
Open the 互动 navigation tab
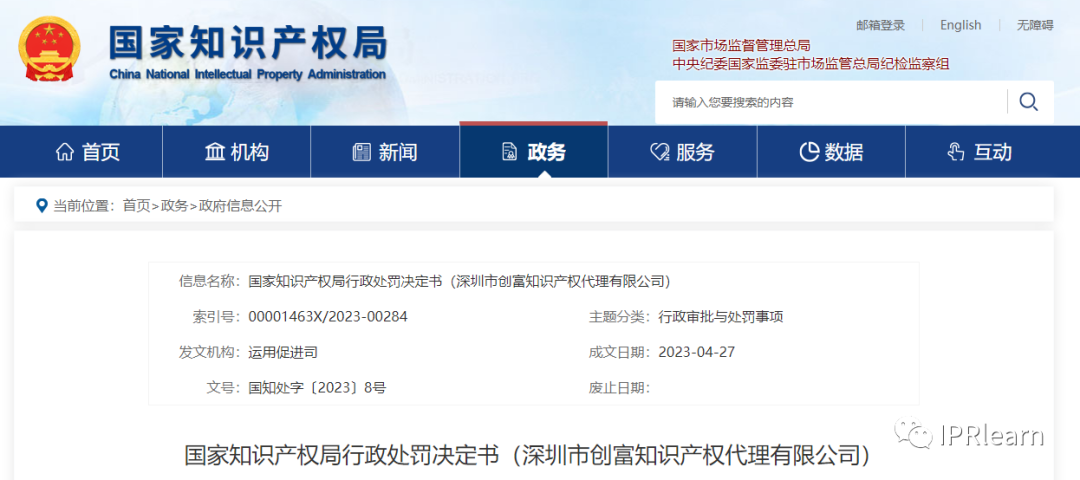[x=993, y=152]
